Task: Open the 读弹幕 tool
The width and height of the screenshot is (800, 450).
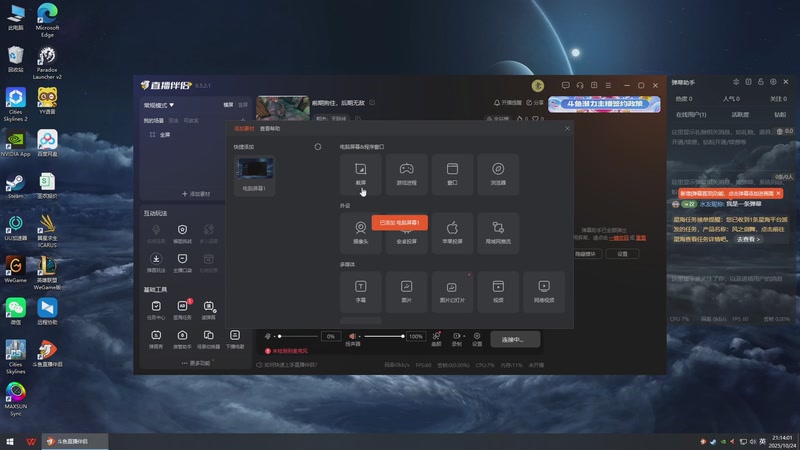Action: (209, 310)
